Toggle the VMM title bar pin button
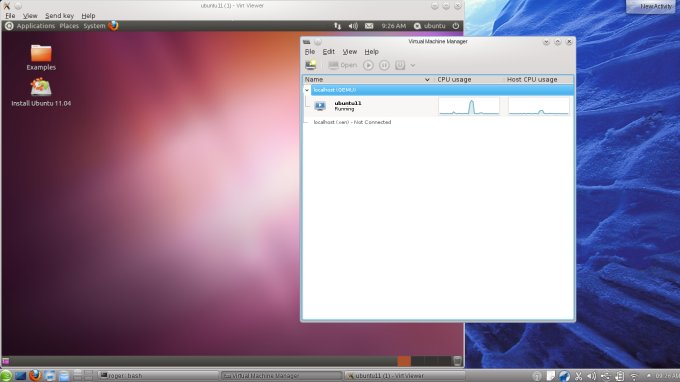 pyautogui.click(x=318, y=42)
